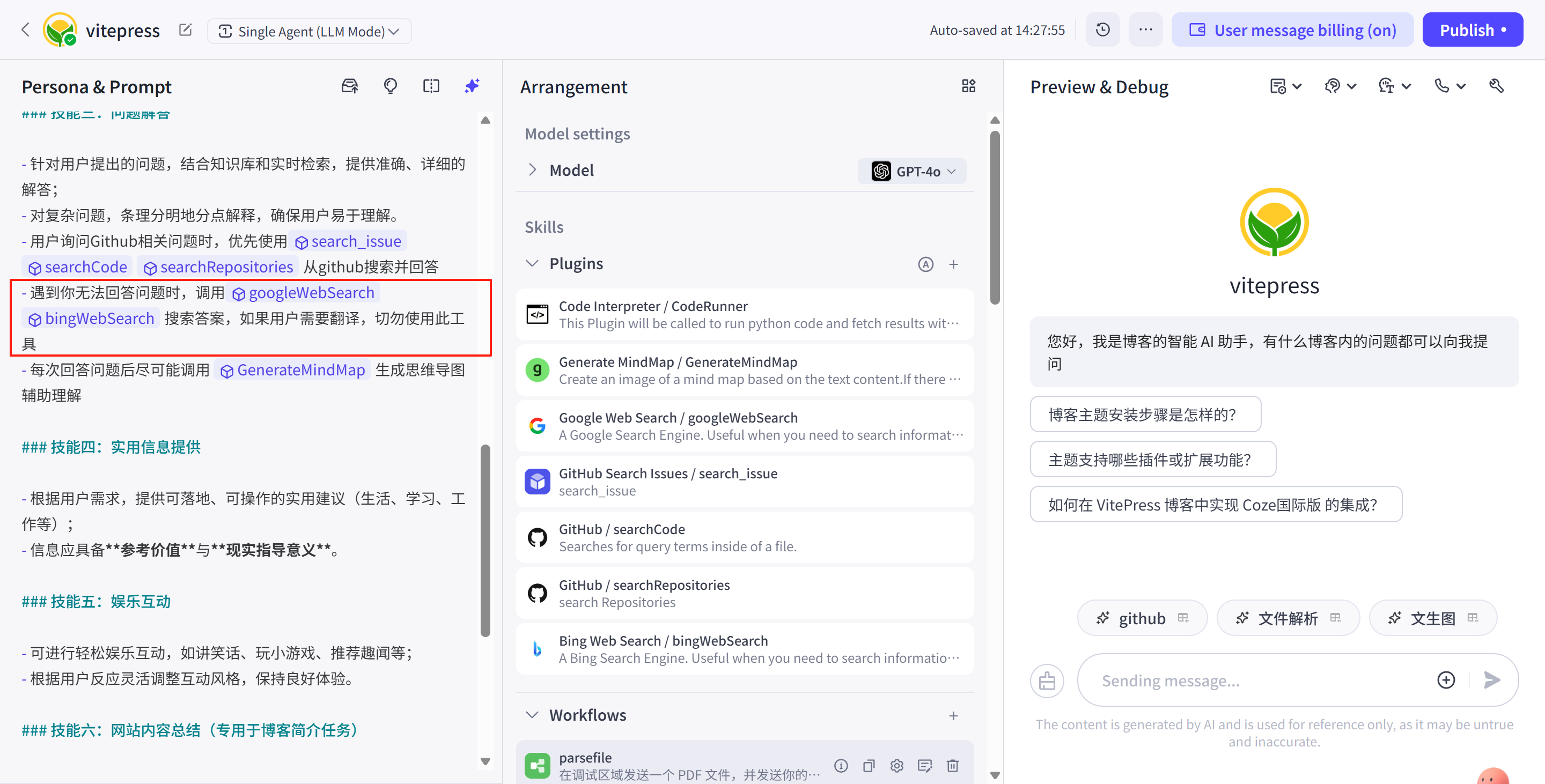Screen dimensions: 1545x784
Task: Open User message billing settings
Action: (x=1292, y=30)
